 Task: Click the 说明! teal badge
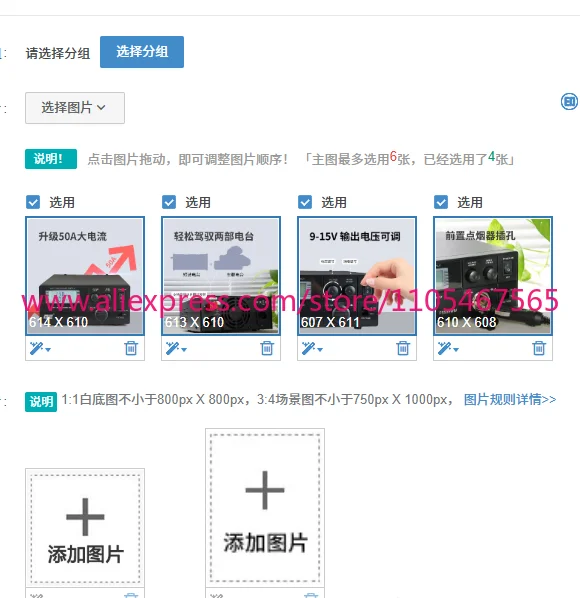pyautogui.click(x=51, y=159)
